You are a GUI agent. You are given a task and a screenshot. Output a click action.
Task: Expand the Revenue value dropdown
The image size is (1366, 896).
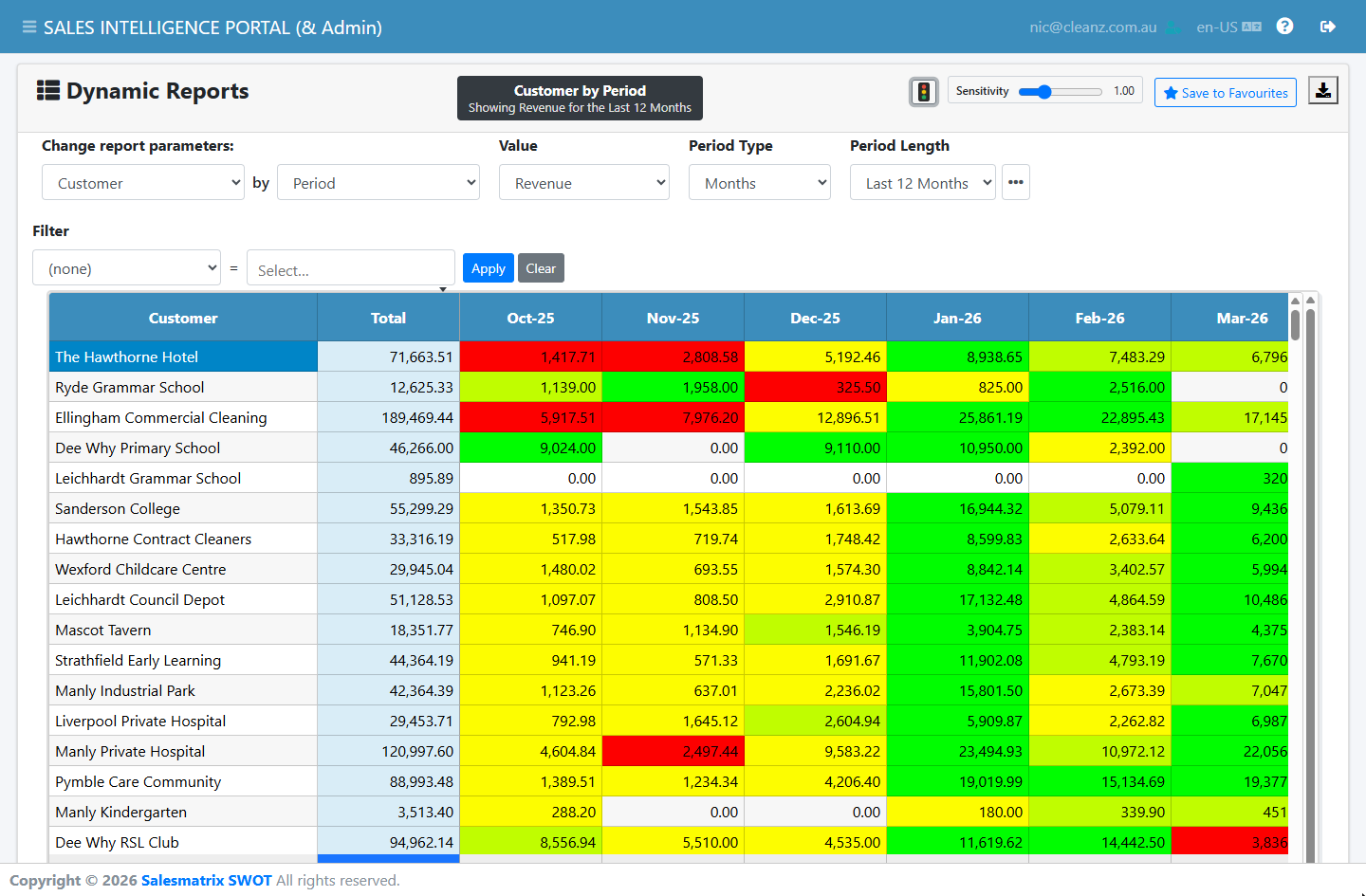[x=584, y=182]
